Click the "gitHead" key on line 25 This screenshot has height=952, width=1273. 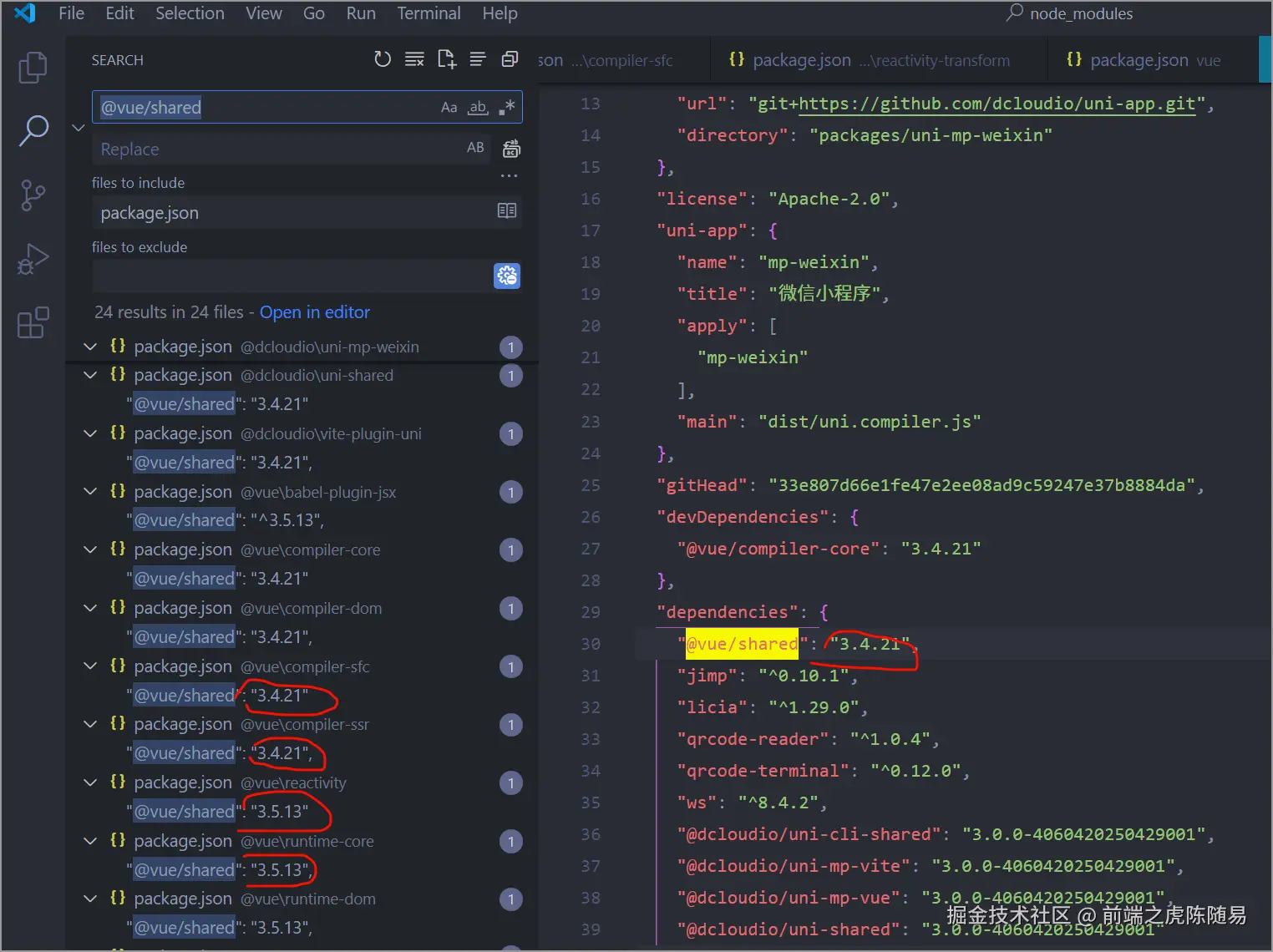click(x=702, y=485)
